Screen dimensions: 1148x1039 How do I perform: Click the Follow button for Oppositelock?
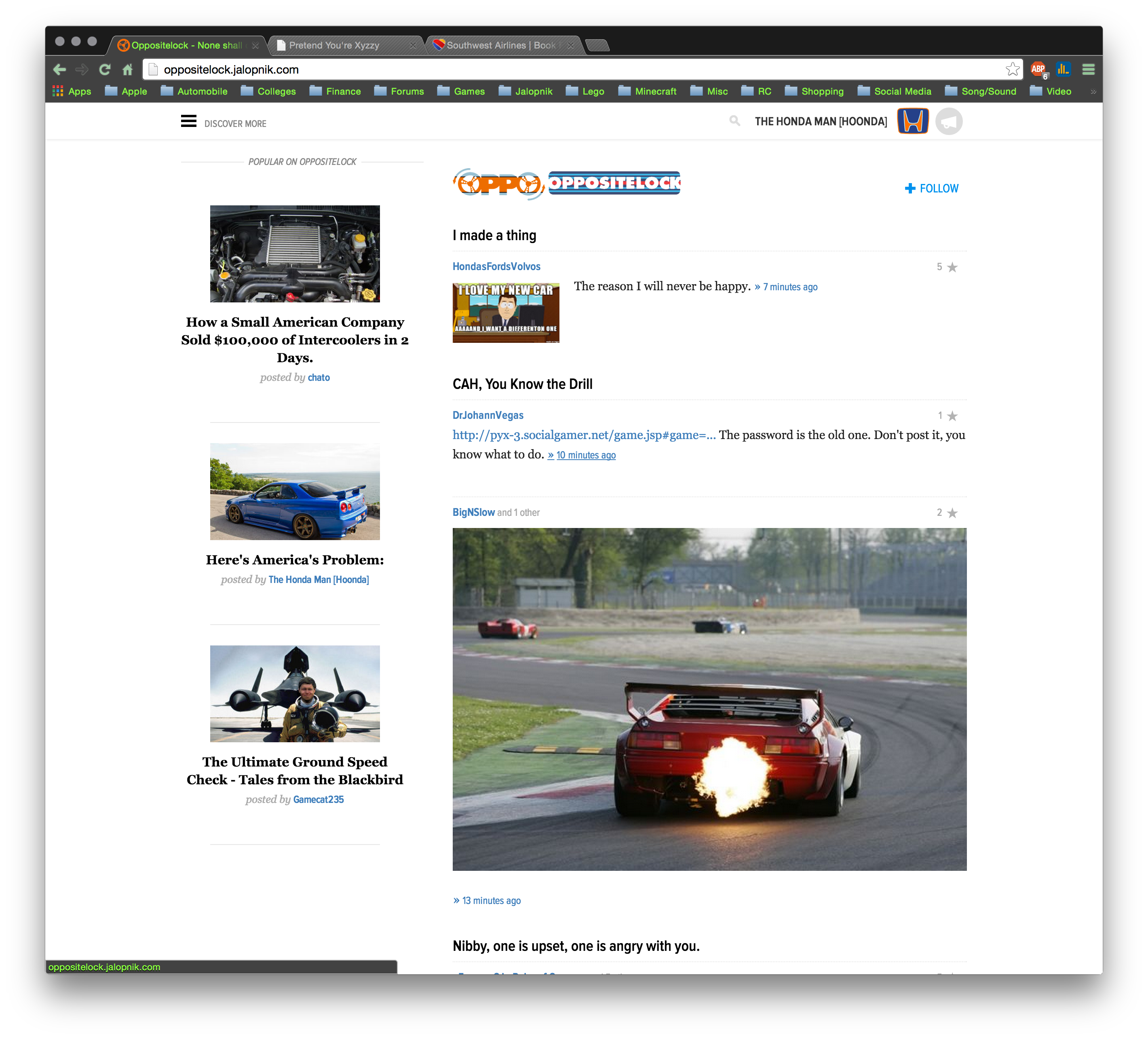[930, 188]
